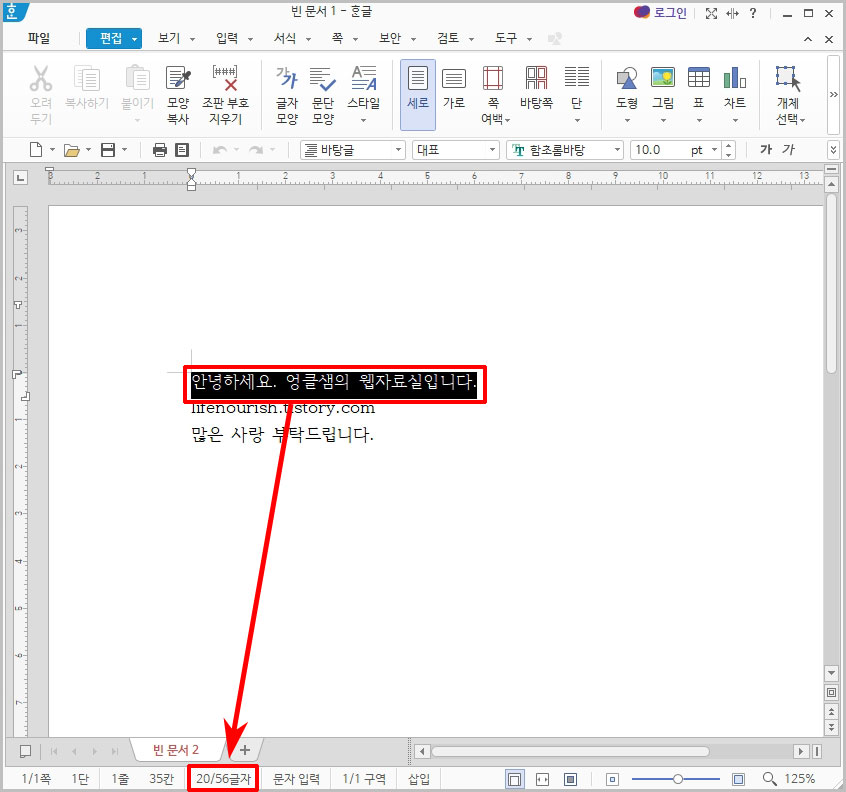Click the help question mark icon
The height and width of the screenshot is (792, 846).
tap(753, 13)
